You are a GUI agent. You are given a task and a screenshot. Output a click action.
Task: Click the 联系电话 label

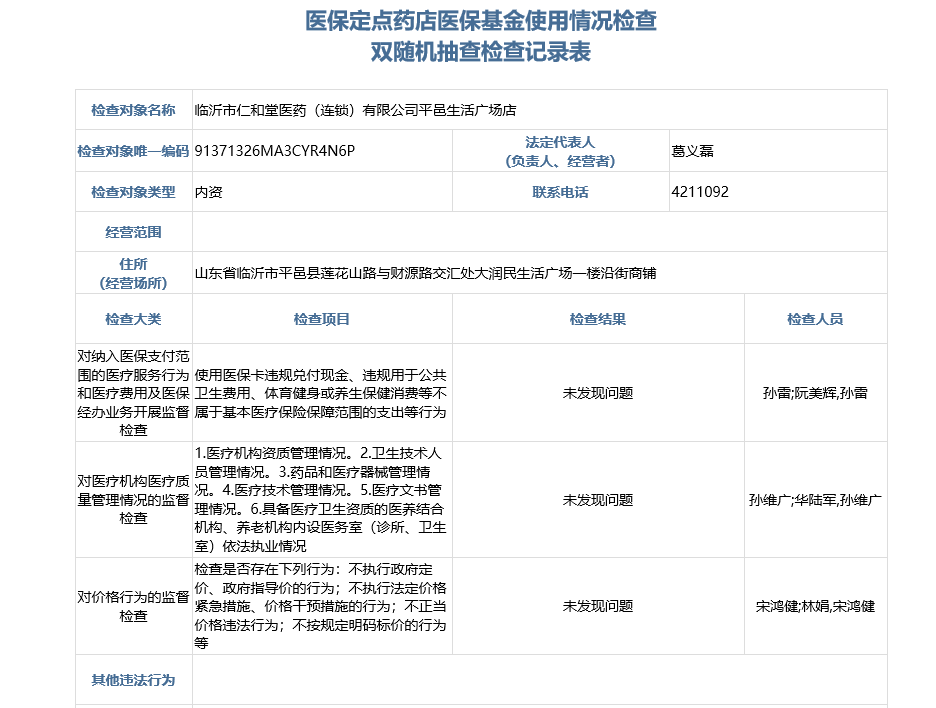(x=560, y=192)
